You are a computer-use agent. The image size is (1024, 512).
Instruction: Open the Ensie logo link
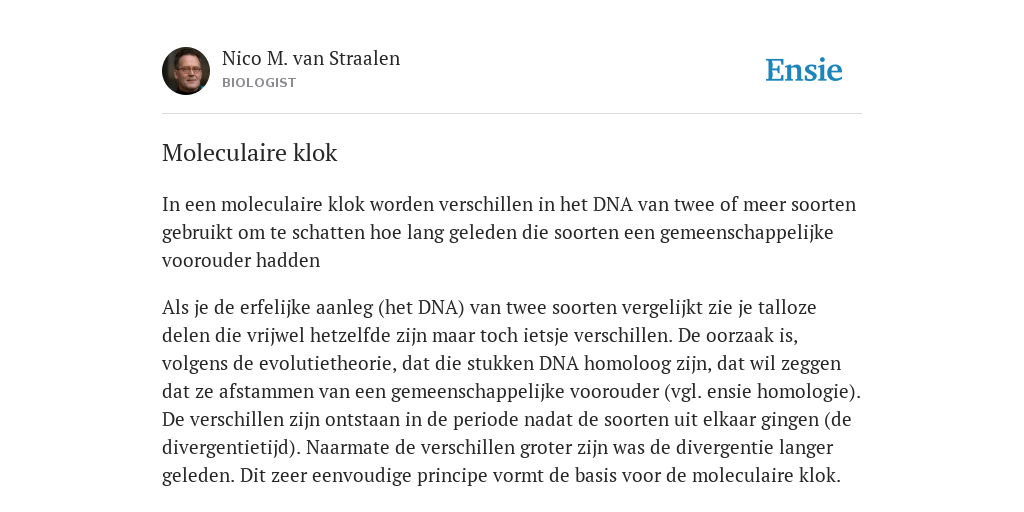click(804, 70)
